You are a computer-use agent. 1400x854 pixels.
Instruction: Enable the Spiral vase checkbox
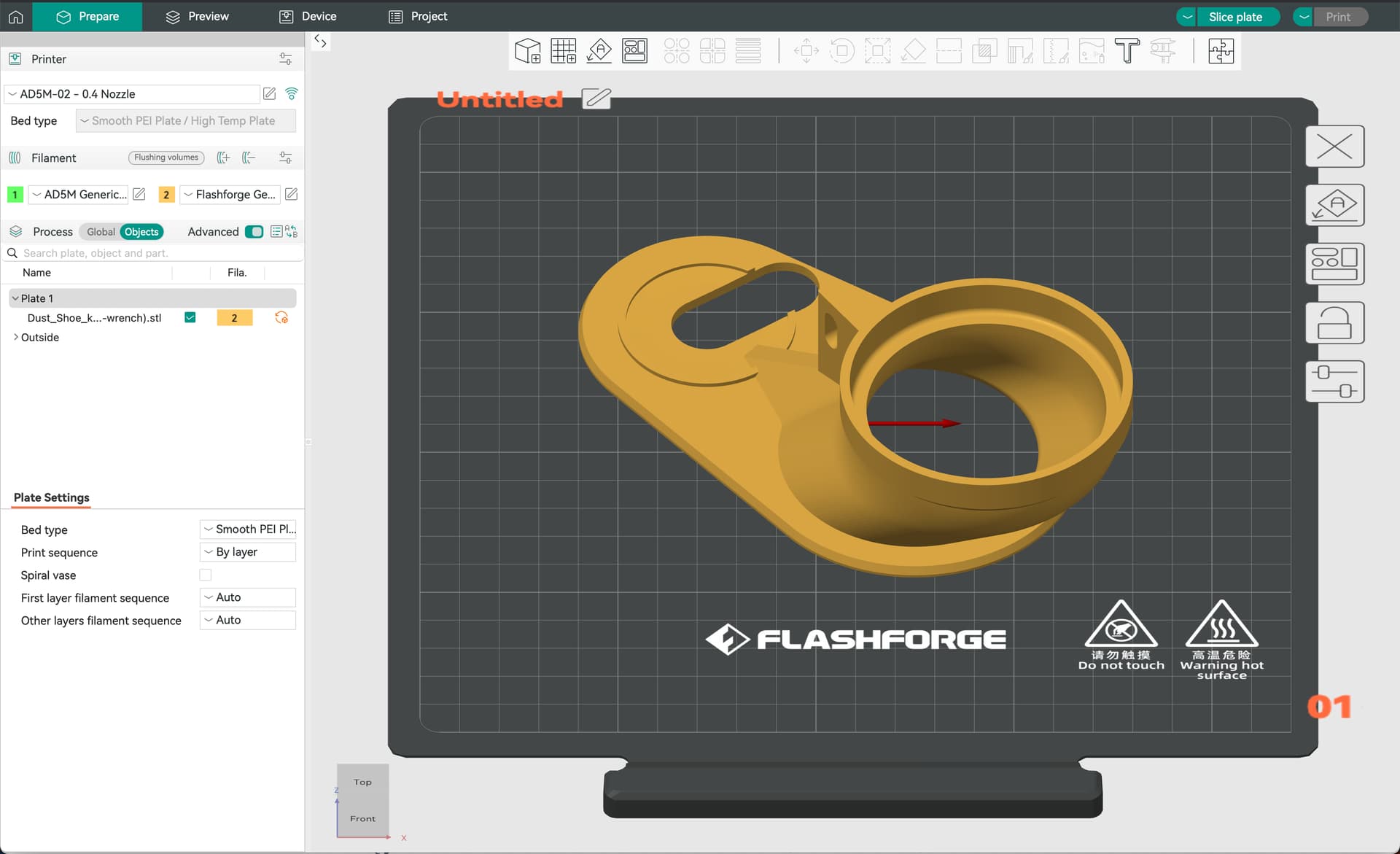206,575
